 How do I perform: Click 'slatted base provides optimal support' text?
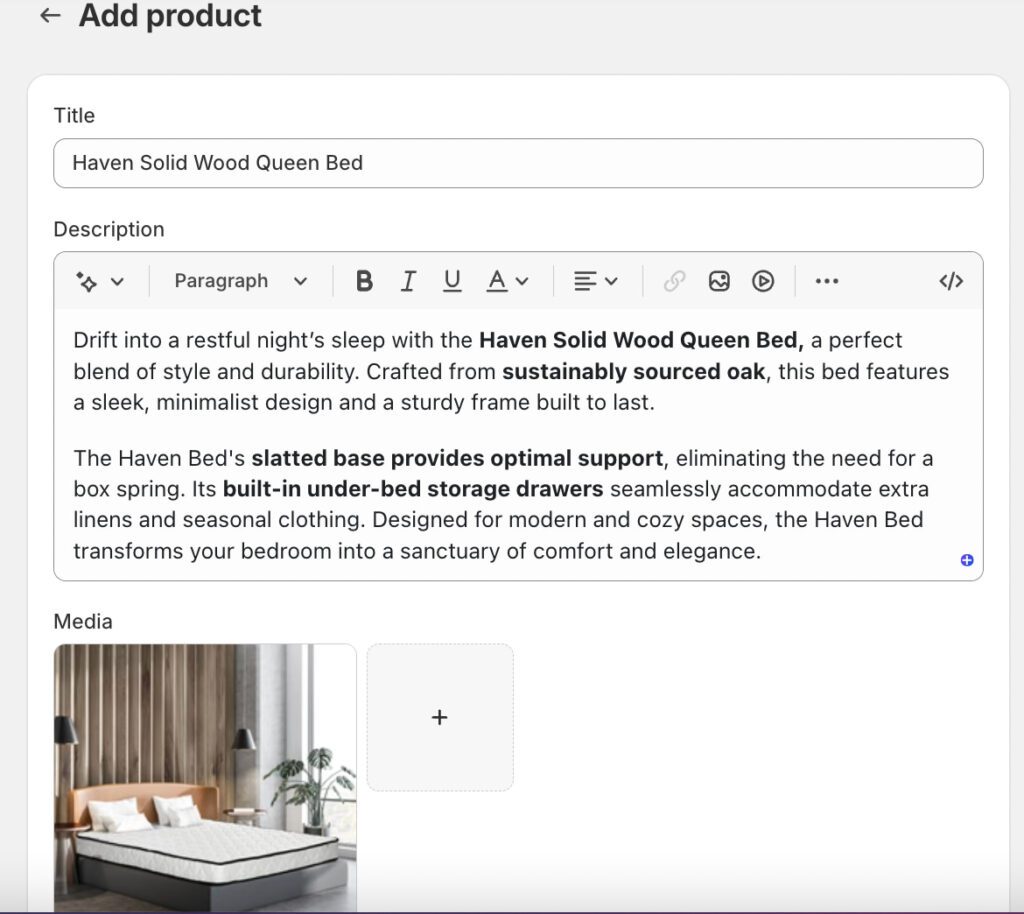457,459
